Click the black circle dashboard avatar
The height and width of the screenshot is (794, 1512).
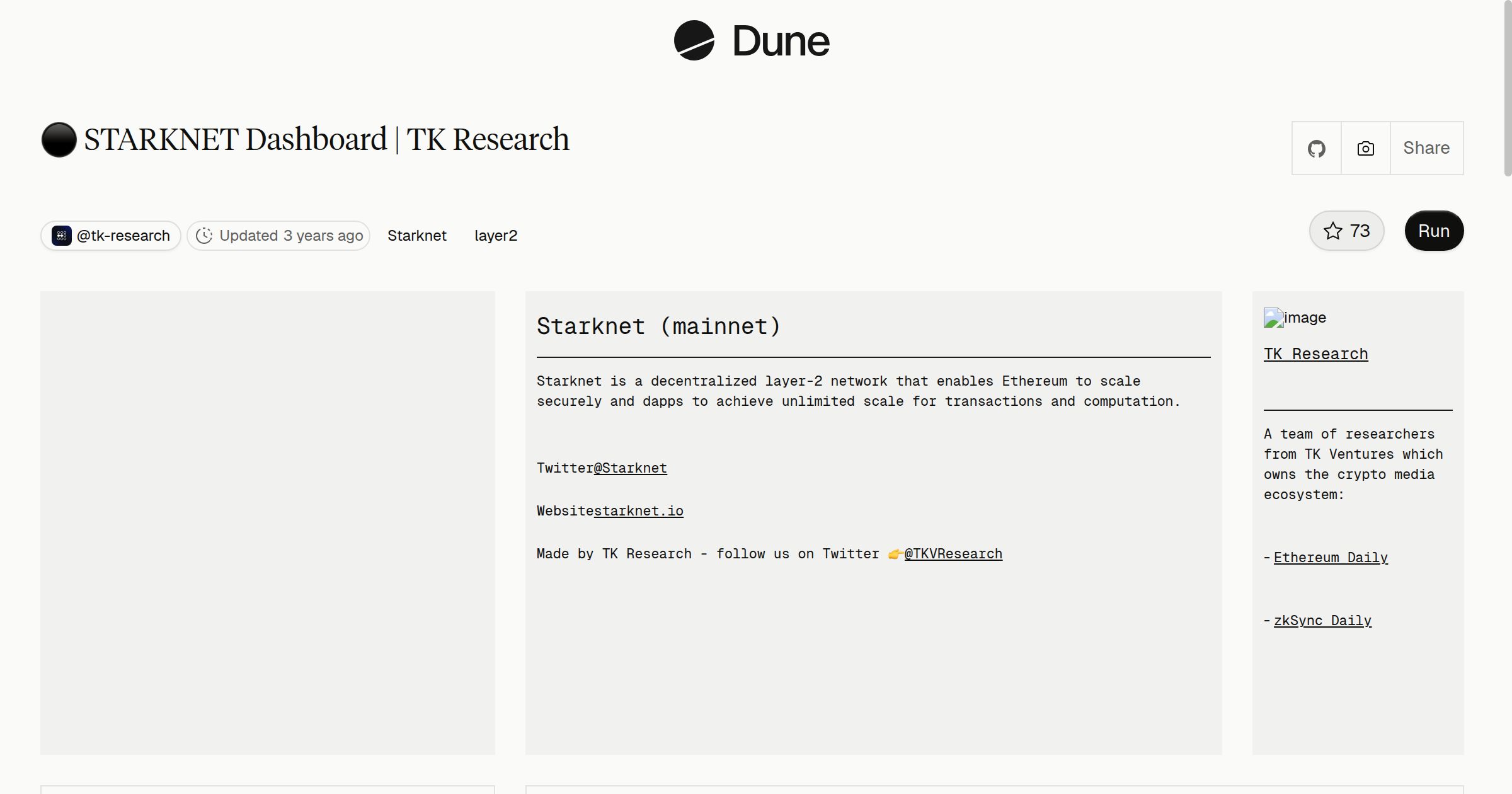coord(59,139)
